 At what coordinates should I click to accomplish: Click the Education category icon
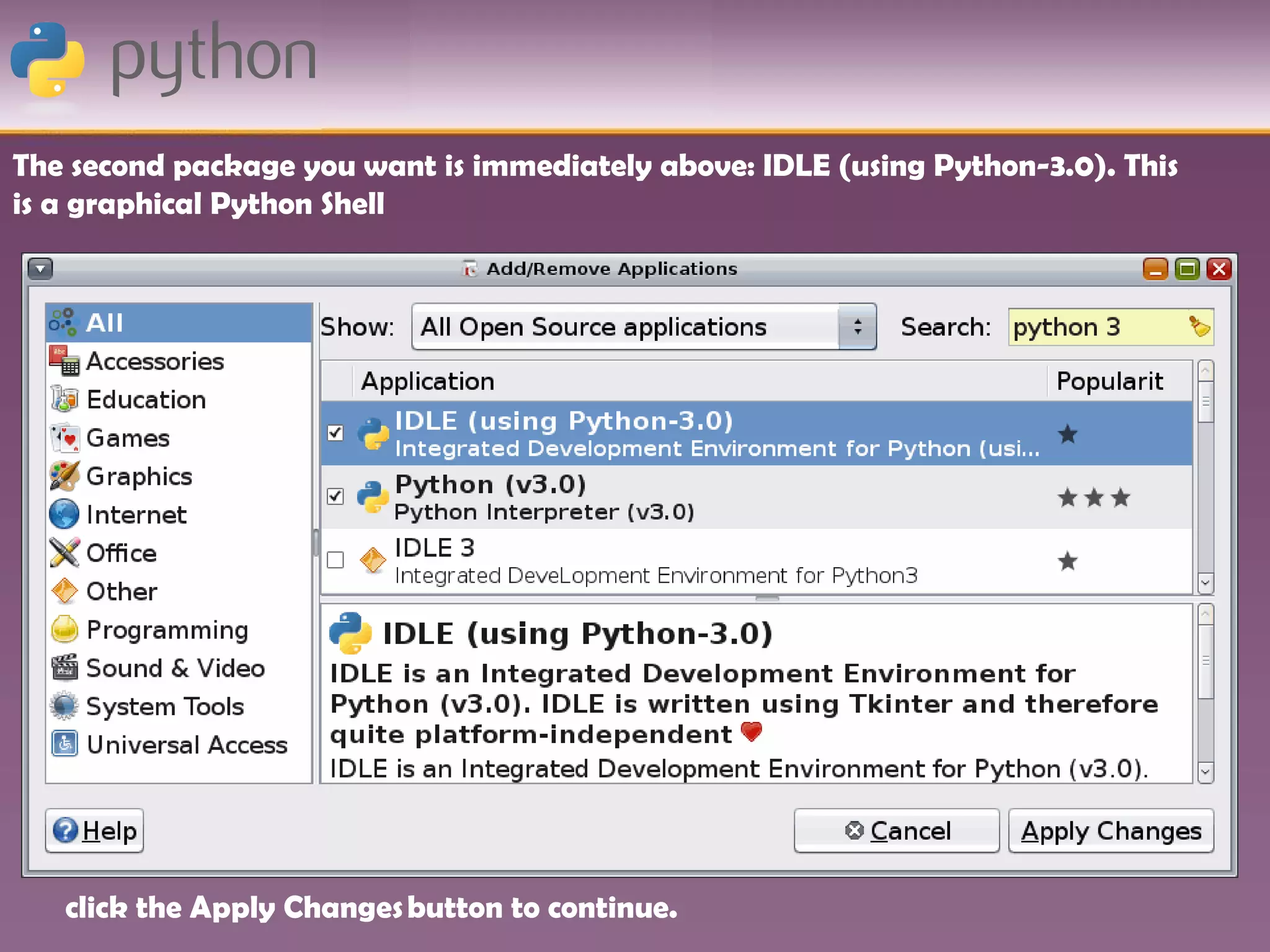64,399
